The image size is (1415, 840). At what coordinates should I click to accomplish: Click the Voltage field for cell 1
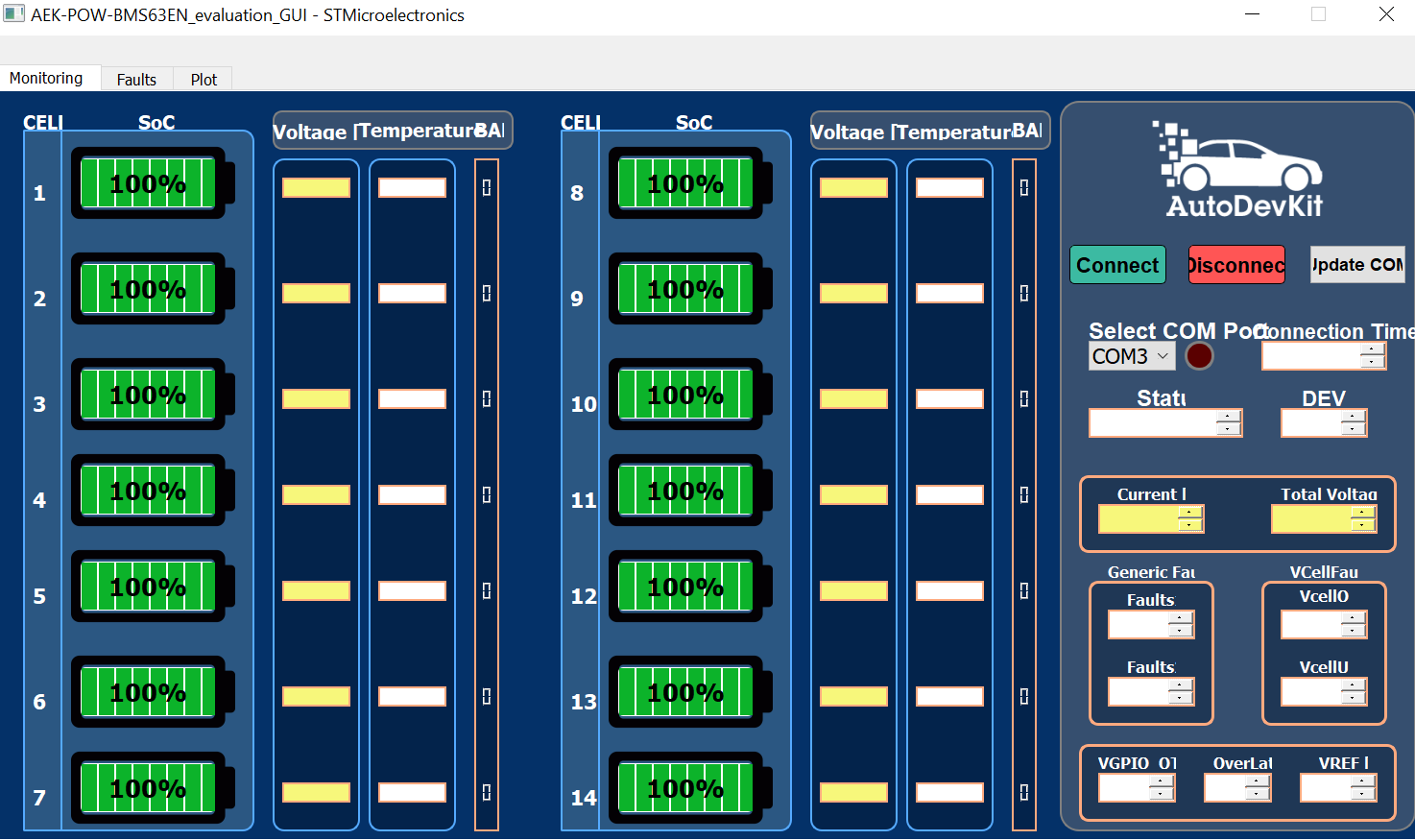(316, 187)
